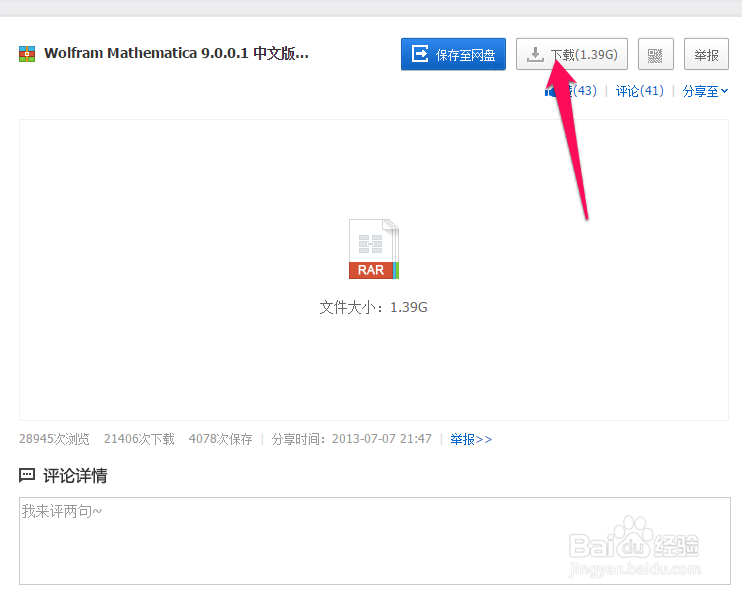This screenshot has height=595, width=742.
Task: Click the 下载(1.39G) download button
Action: tap(572, 54)
